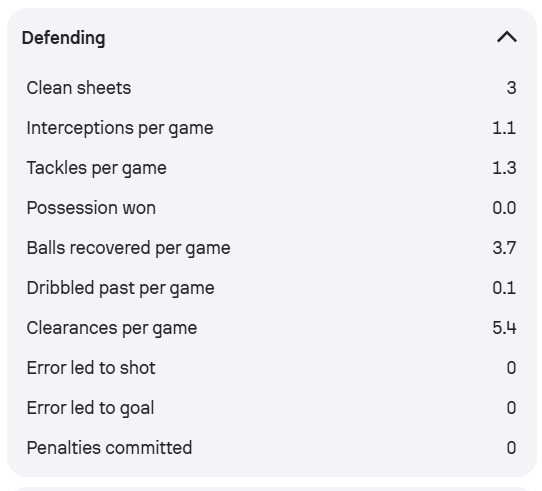Click the Clean sheets value 3
The height and width of the screenshot is (491, 542).
tap(512, 88)
